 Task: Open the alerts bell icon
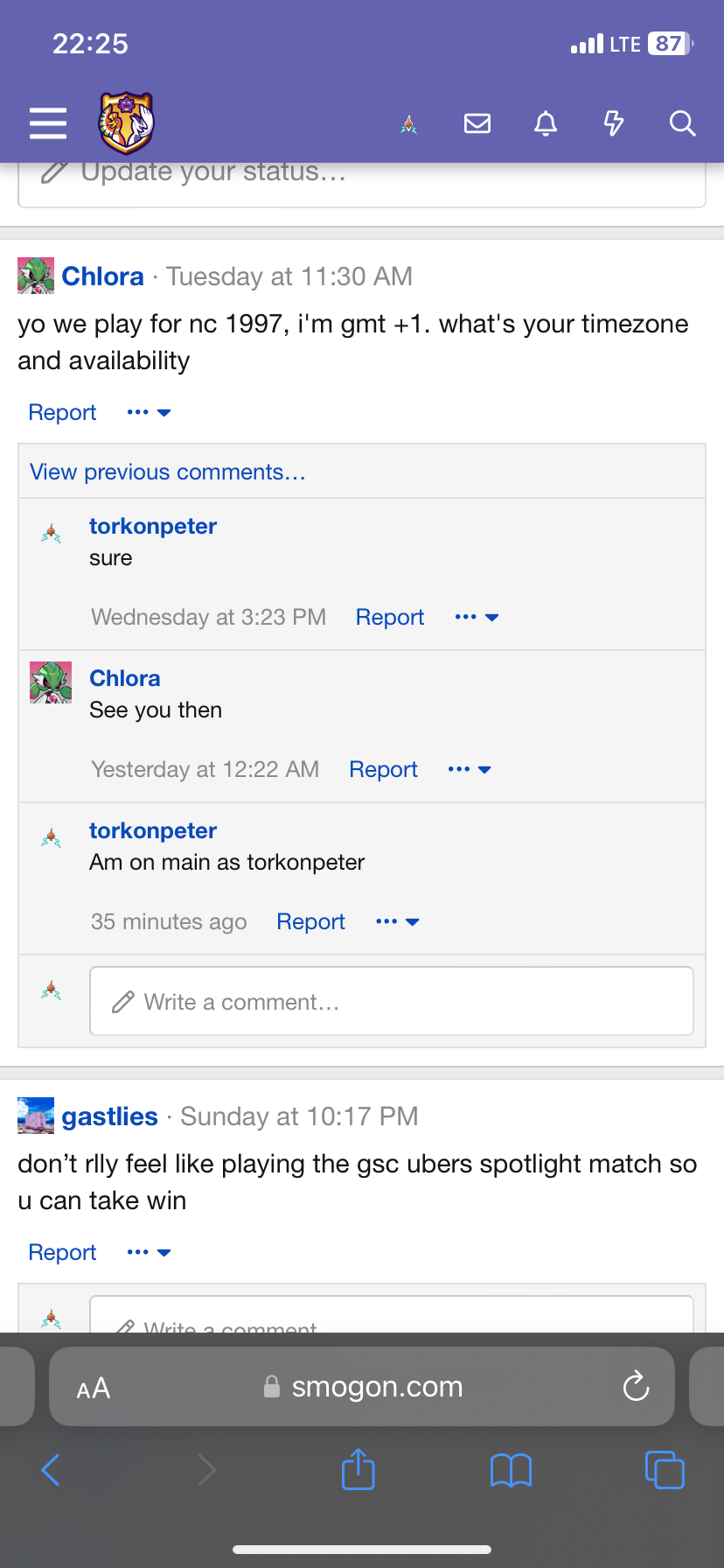[546, 123]
